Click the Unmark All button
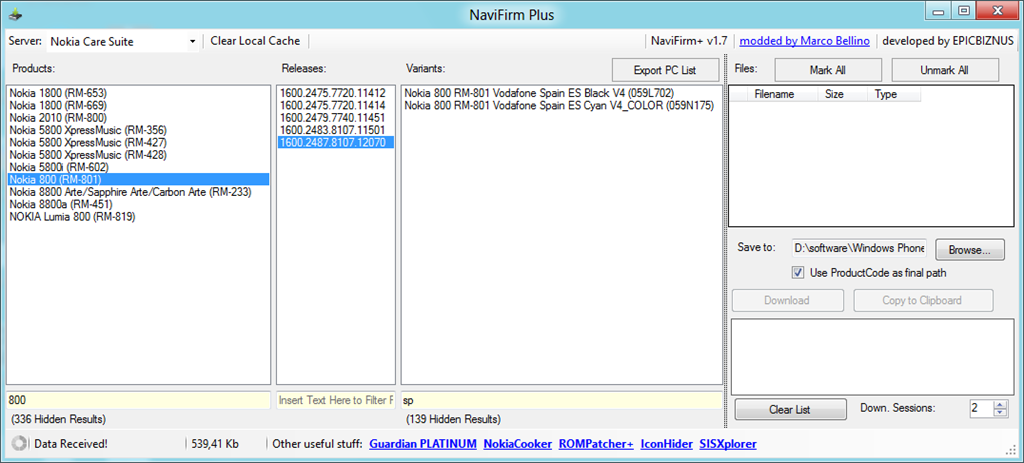The image size is (1024, 463). click(944, 70)
